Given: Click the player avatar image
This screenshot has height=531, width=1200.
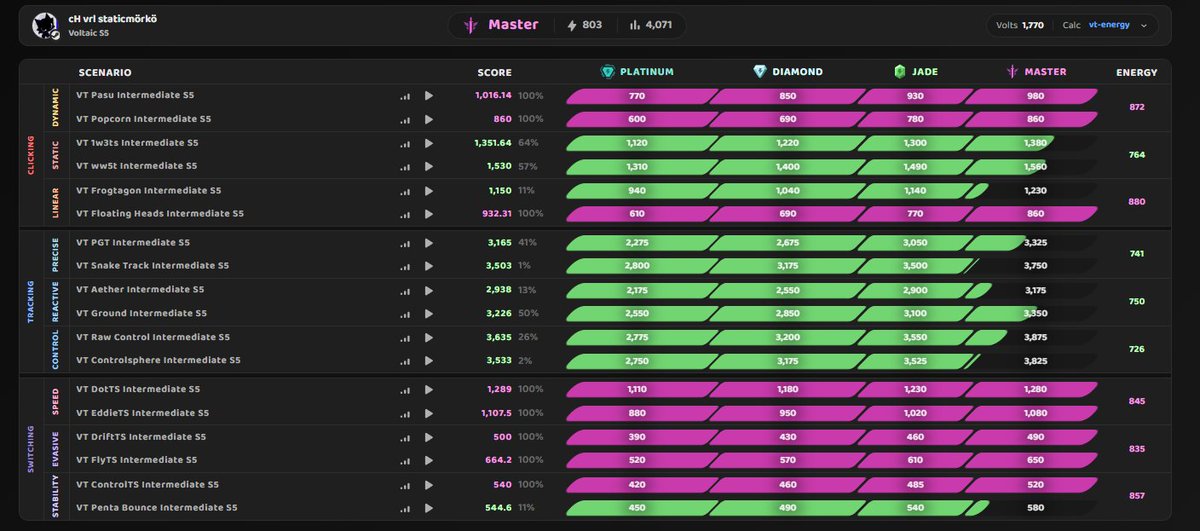Looking at the screenshot, I should [x=47, y=26].
